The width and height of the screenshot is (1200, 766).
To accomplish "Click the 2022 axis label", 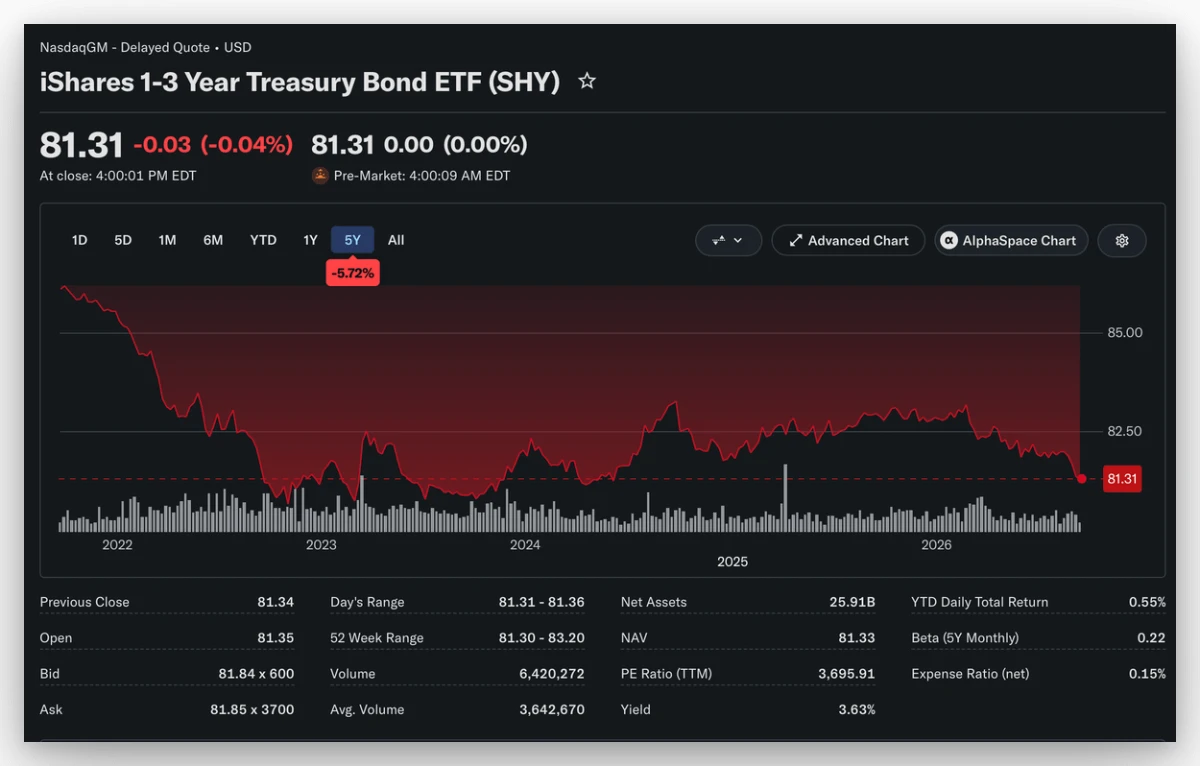I will coord(117,545).
